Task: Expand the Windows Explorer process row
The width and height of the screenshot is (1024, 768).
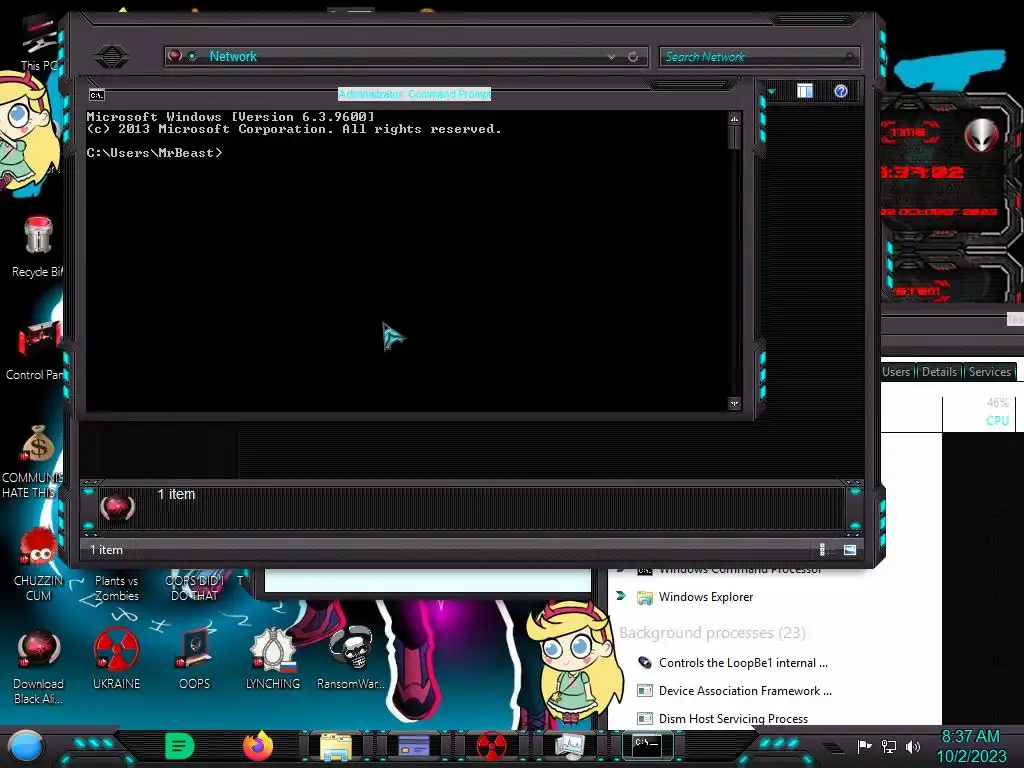Action: point(621,596)
